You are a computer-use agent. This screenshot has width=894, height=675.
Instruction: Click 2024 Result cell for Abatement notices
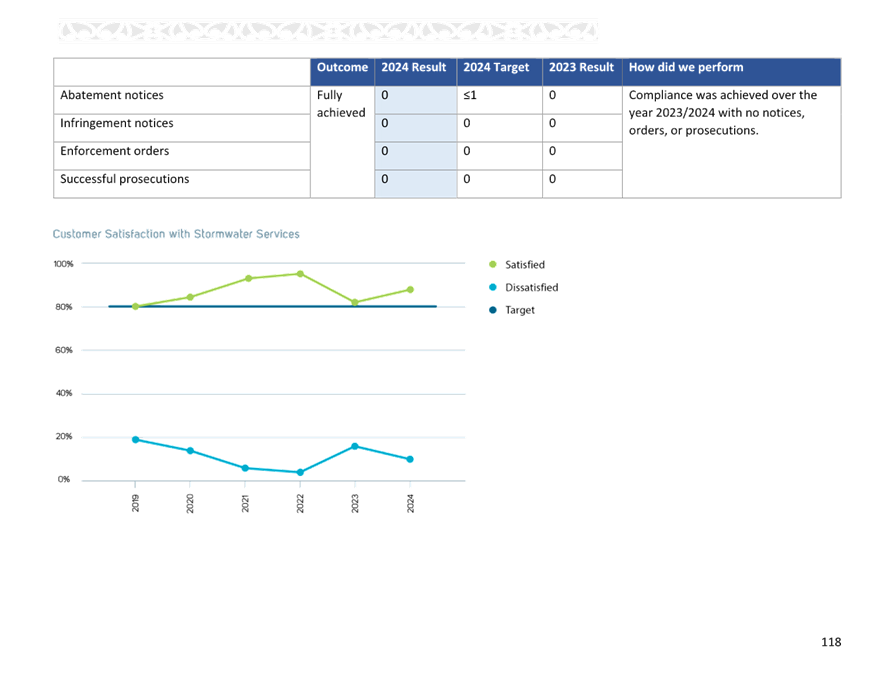click(416, 100)
